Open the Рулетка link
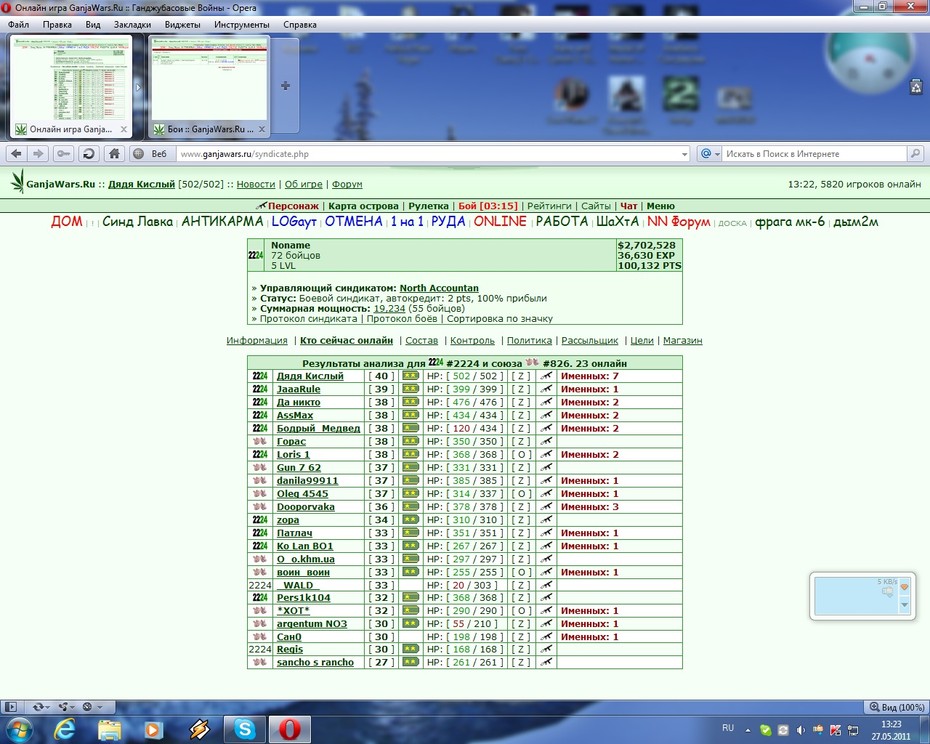The height and width of the screenshot is (744, 930). tap(428, 206)
